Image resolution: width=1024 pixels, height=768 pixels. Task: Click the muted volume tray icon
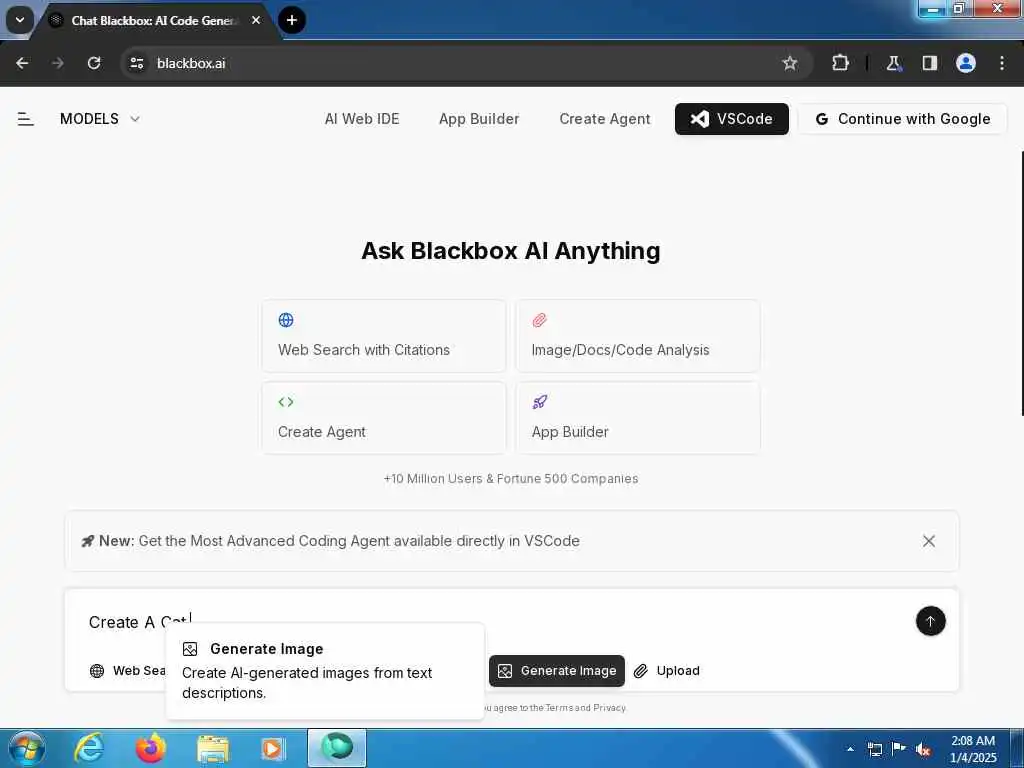click(923, 750)
